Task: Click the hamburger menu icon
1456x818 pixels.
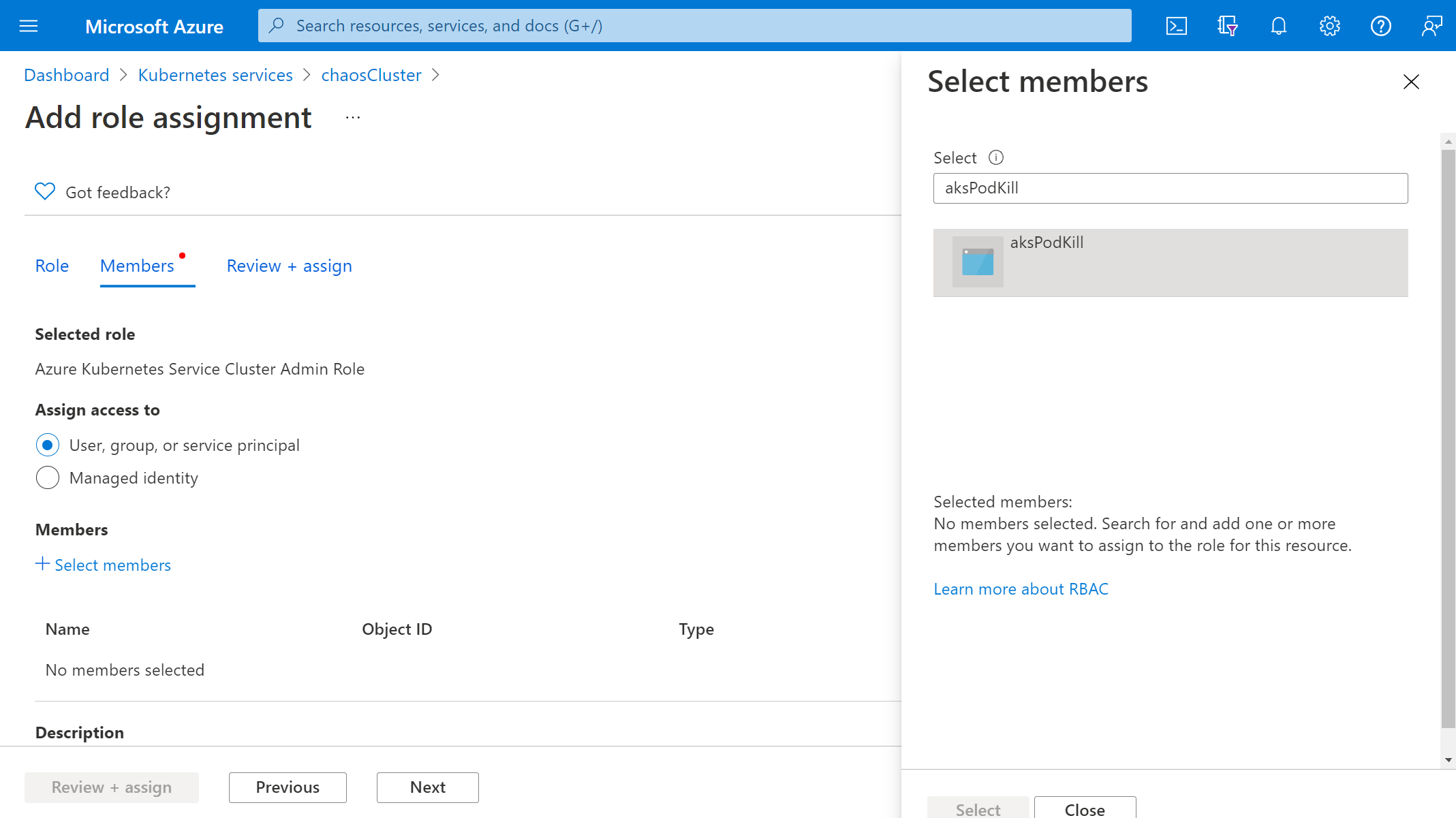Action: click(x=28, y=25)
